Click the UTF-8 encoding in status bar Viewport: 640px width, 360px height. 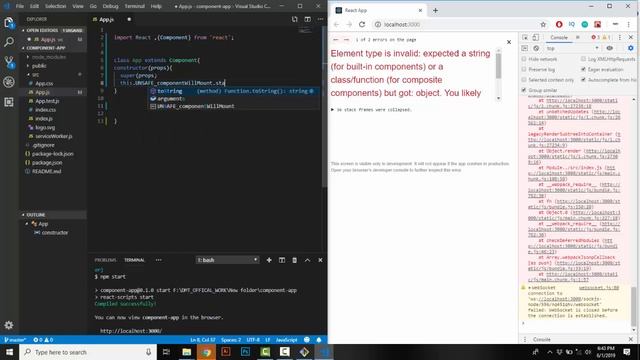[x=253, y=340]
